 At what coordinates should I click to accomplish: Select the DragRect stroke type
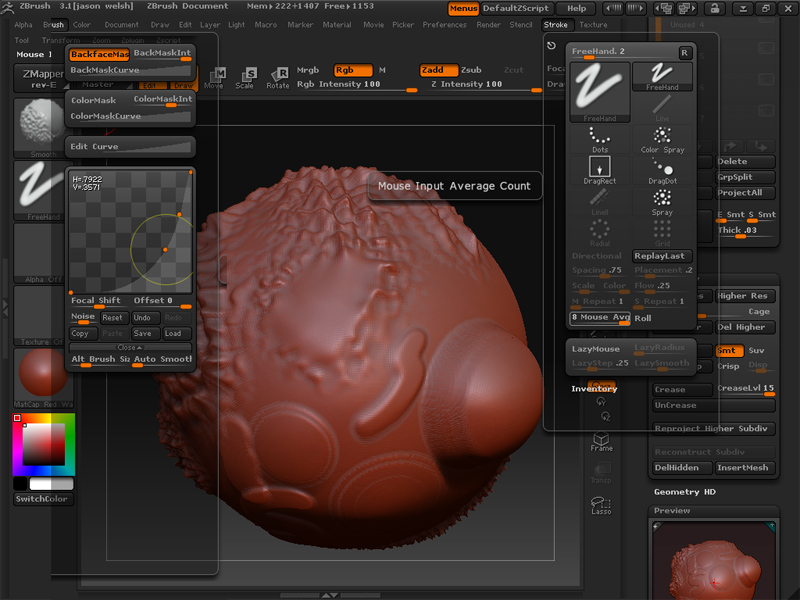(x=600, y=170)
